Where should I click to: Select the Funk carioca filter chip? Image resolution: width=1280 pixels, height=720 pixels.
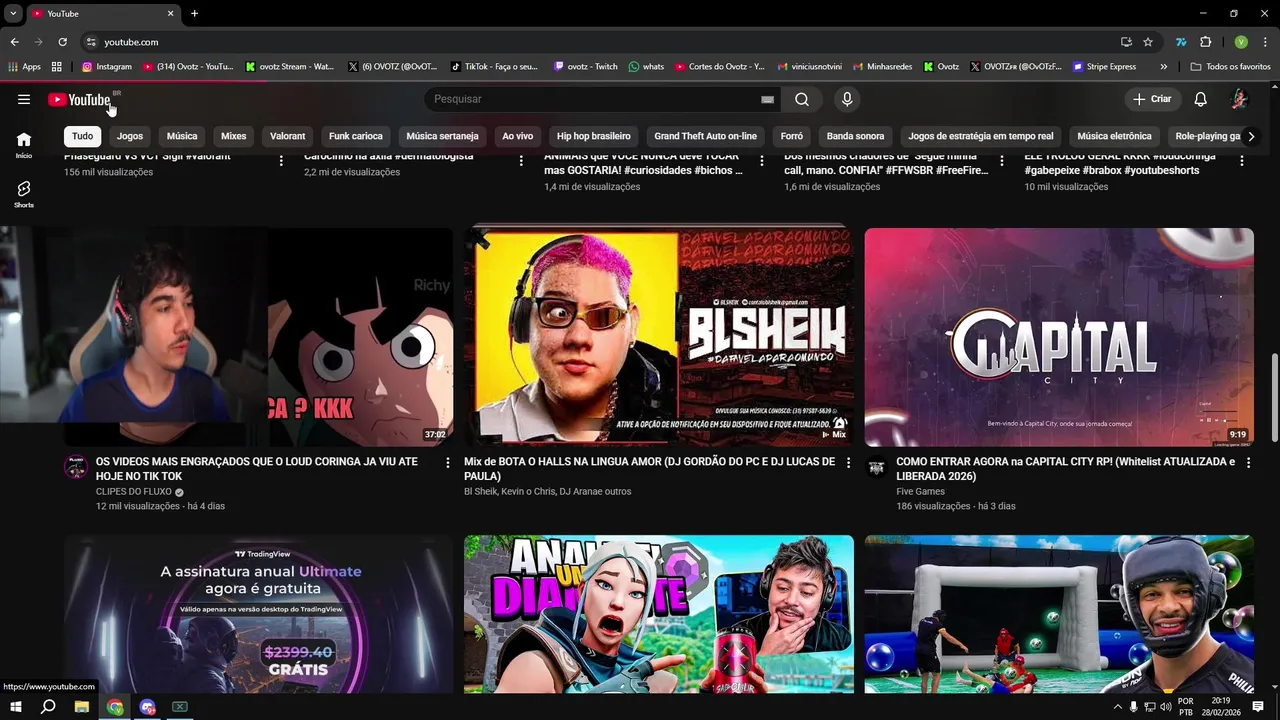(356, 136)
